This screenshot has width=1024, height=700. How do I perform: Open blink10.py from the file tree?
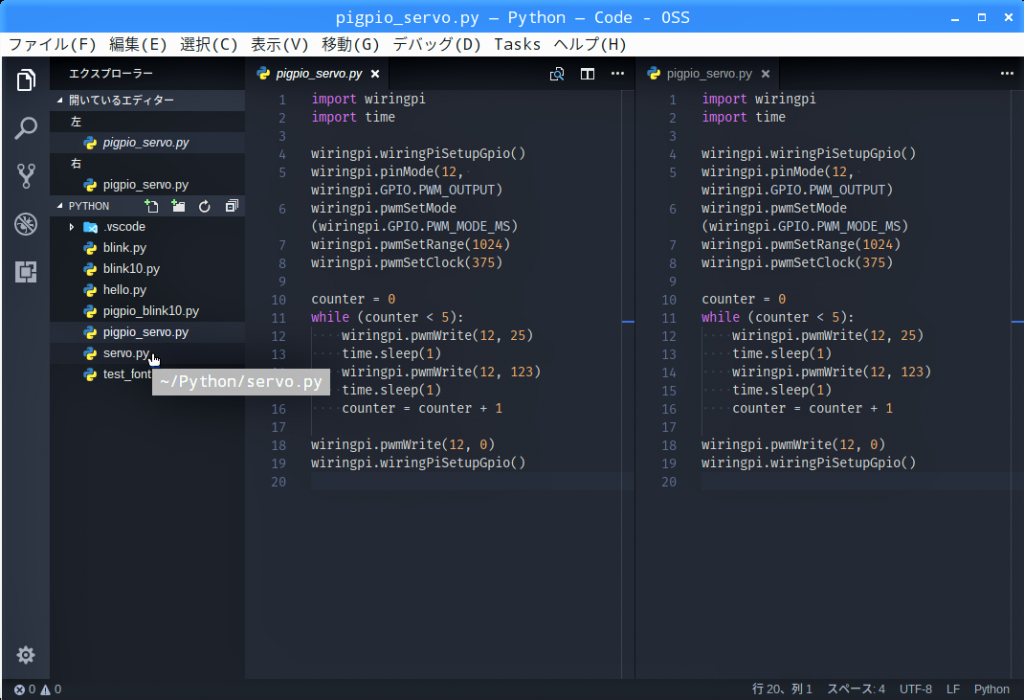click(131, 269)
